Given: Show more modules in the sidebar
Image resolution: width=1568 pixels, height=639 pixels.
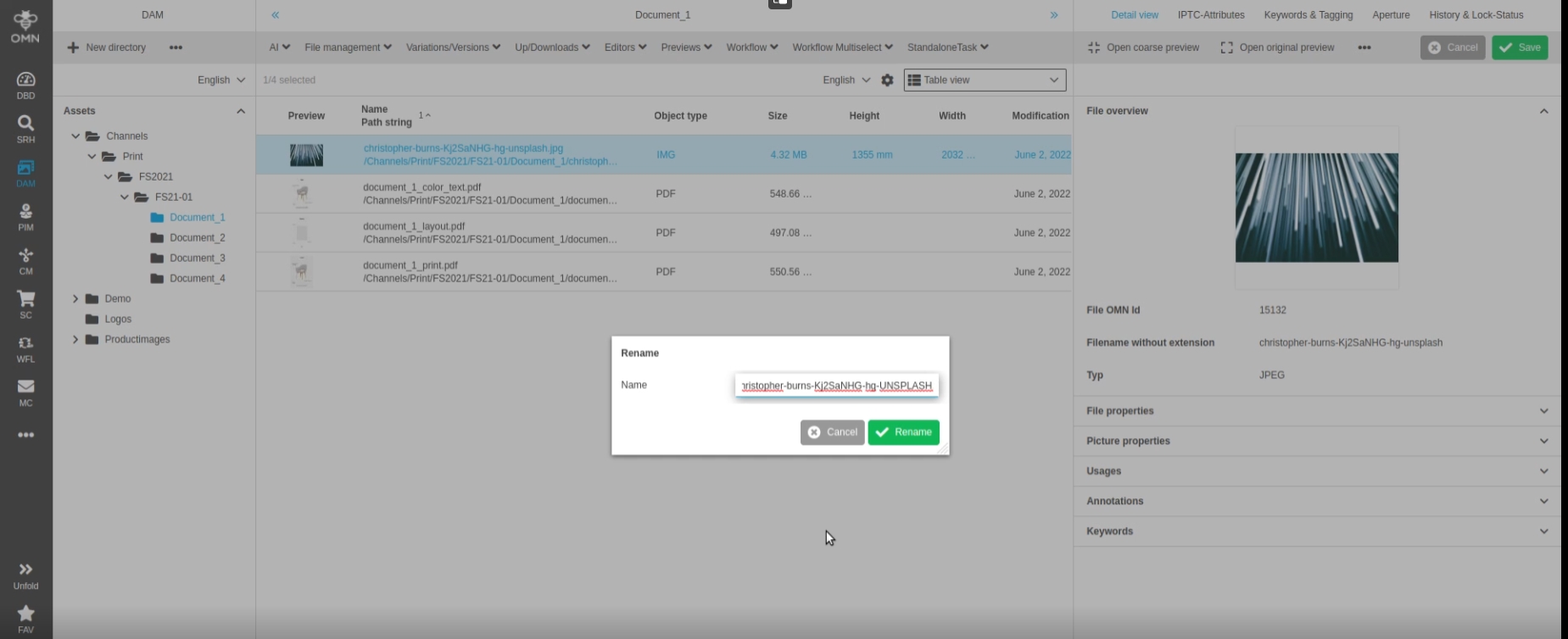Looking at the screenshot, I should pos(25,435).
